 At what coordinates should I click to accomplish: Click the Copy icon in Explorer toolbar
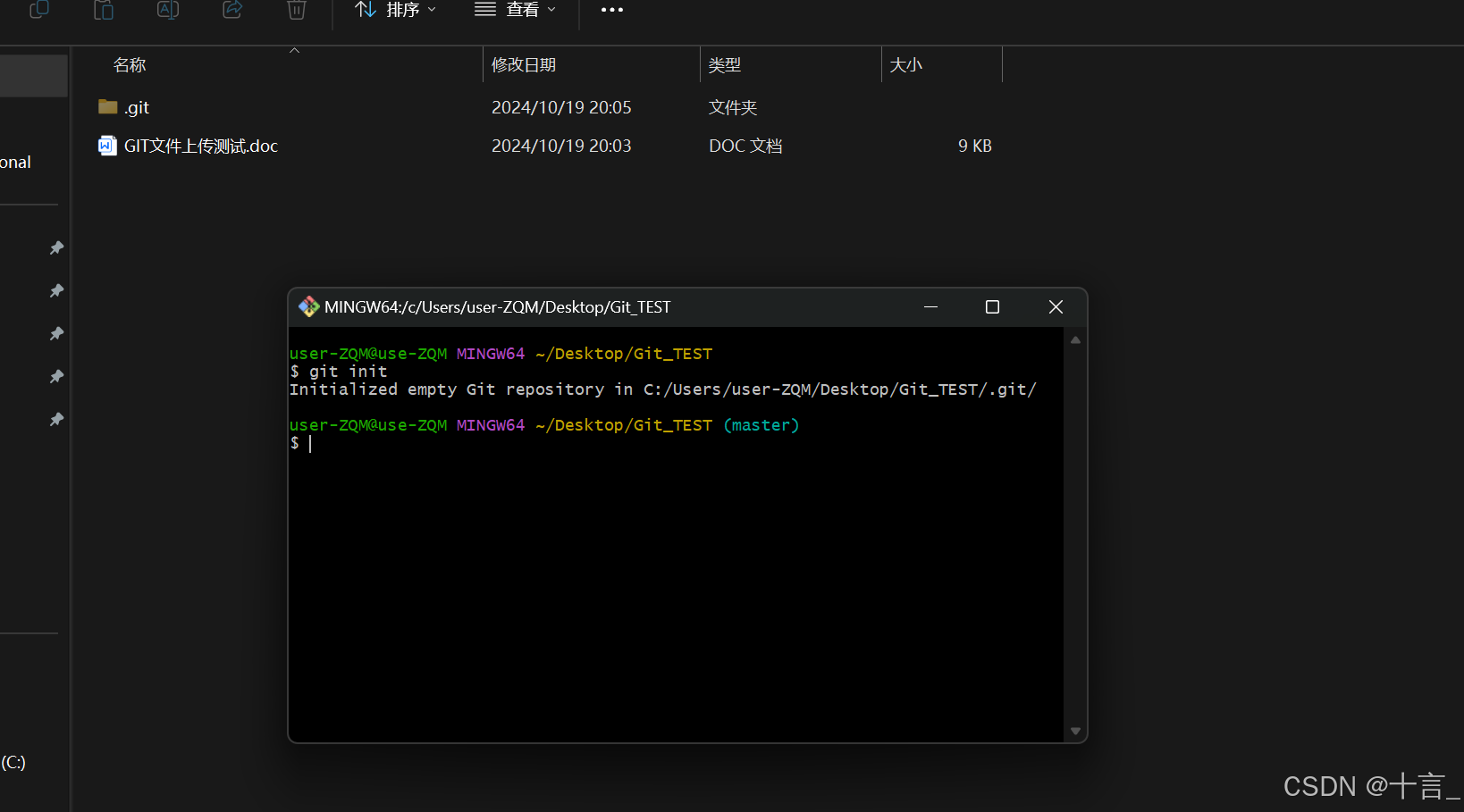39,10
